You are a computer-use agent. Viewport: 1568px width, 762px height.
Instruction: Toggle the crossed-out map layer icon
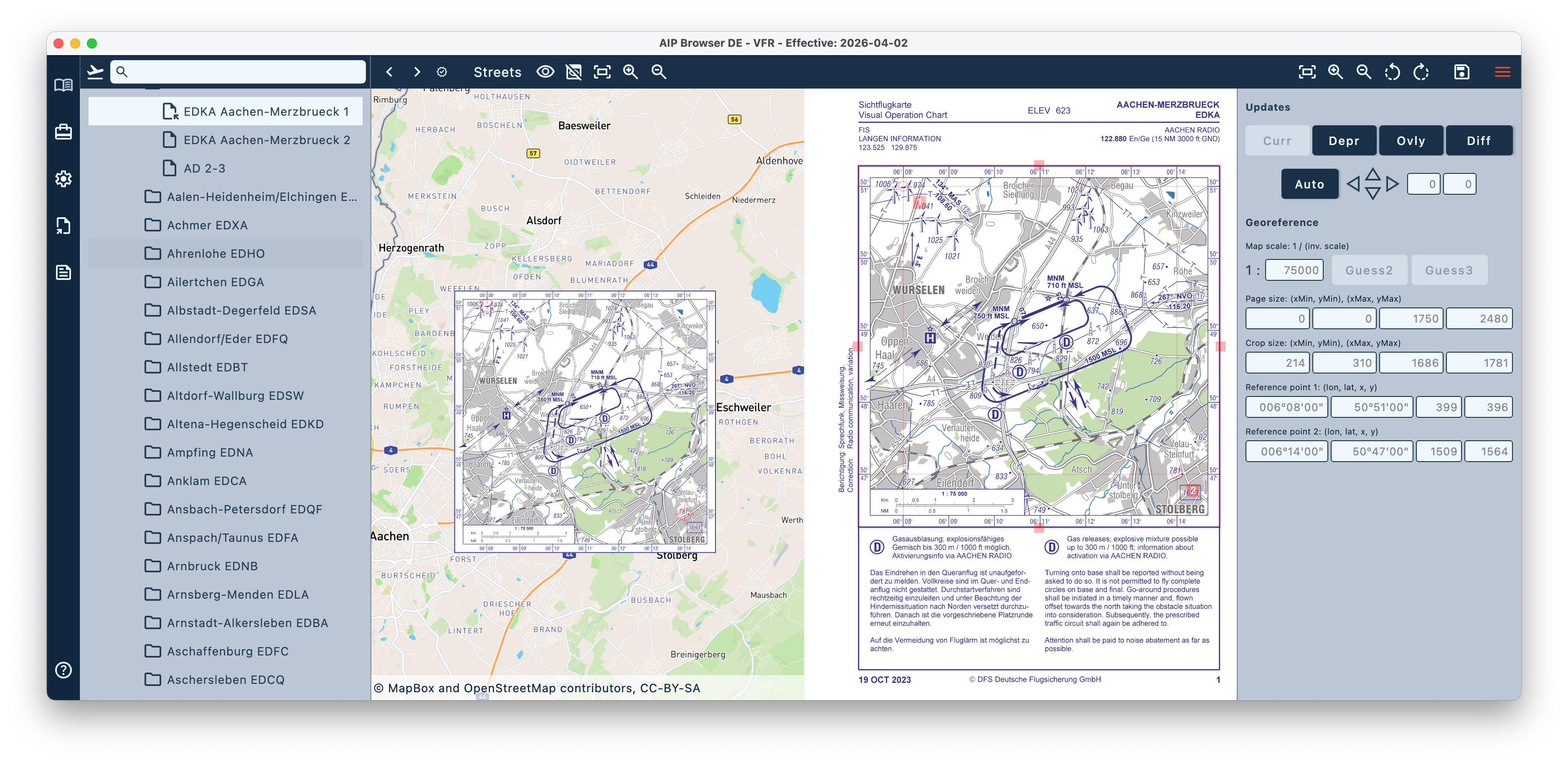pos(573,72)
